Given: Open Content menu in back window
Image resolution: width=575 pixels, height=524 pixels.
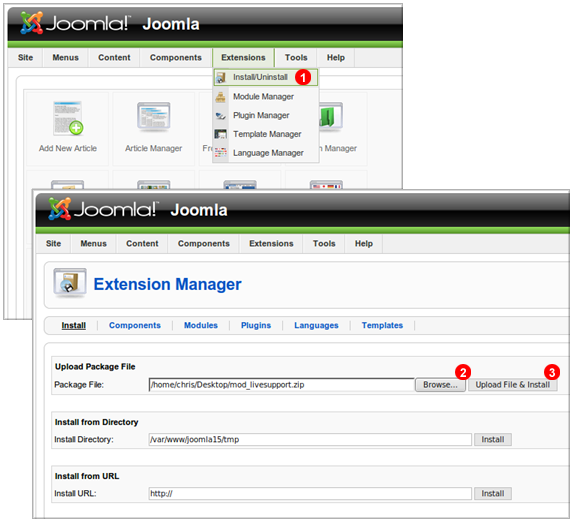Looking at the screenshot, I should [114, 58].
